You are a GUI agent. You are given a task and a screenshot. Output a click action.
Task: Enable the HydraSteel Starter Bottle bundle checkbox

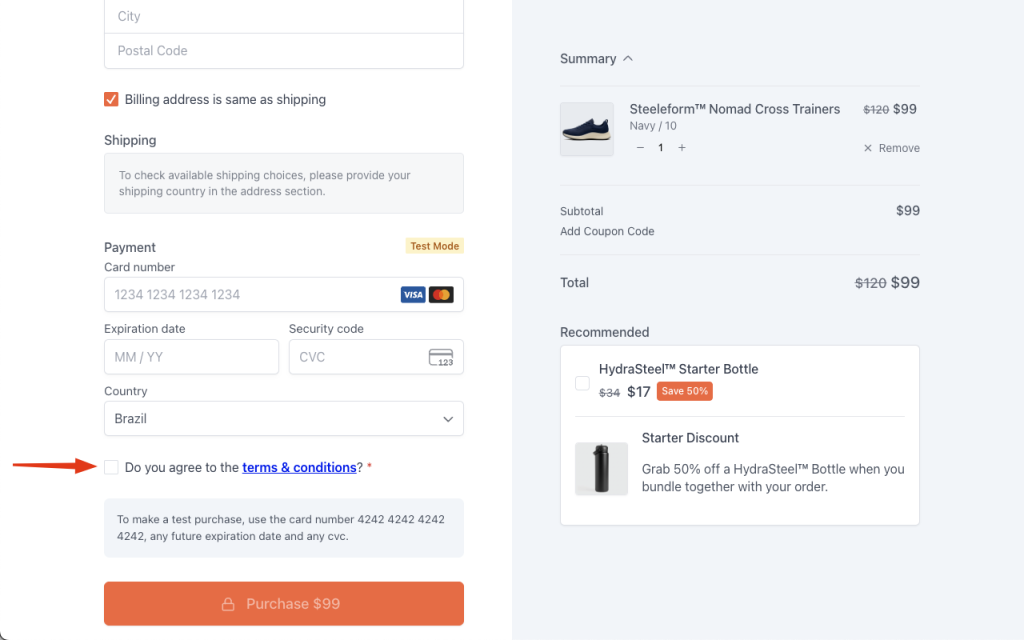coord(582,383)
